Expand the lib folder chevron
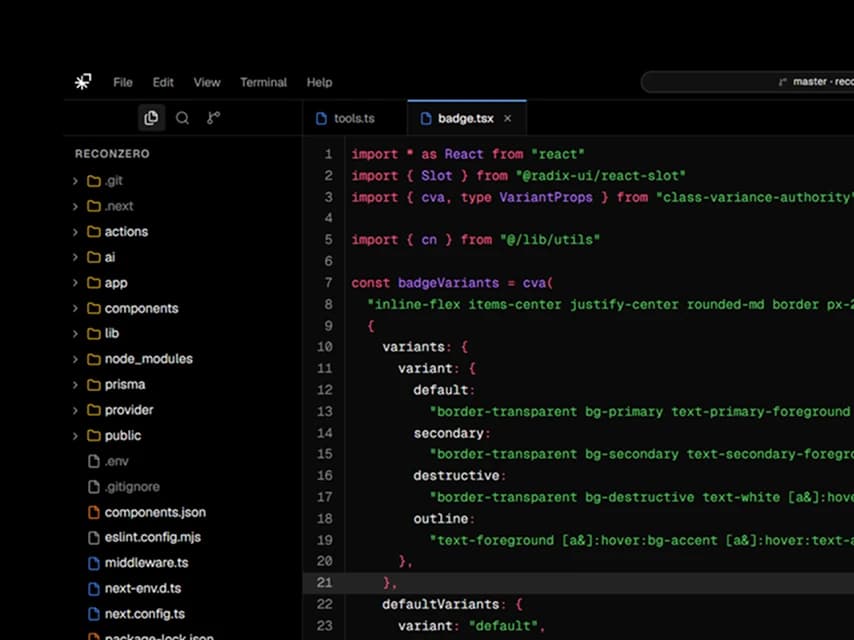The image size is (854, 640). point(75,333)
